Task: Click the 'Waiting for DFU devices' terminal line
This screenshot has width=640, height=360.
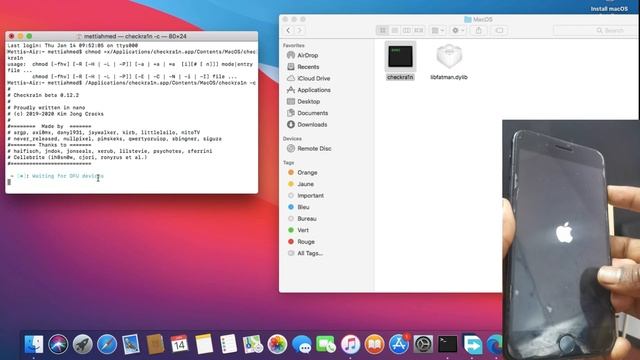Action: (57, 176)
